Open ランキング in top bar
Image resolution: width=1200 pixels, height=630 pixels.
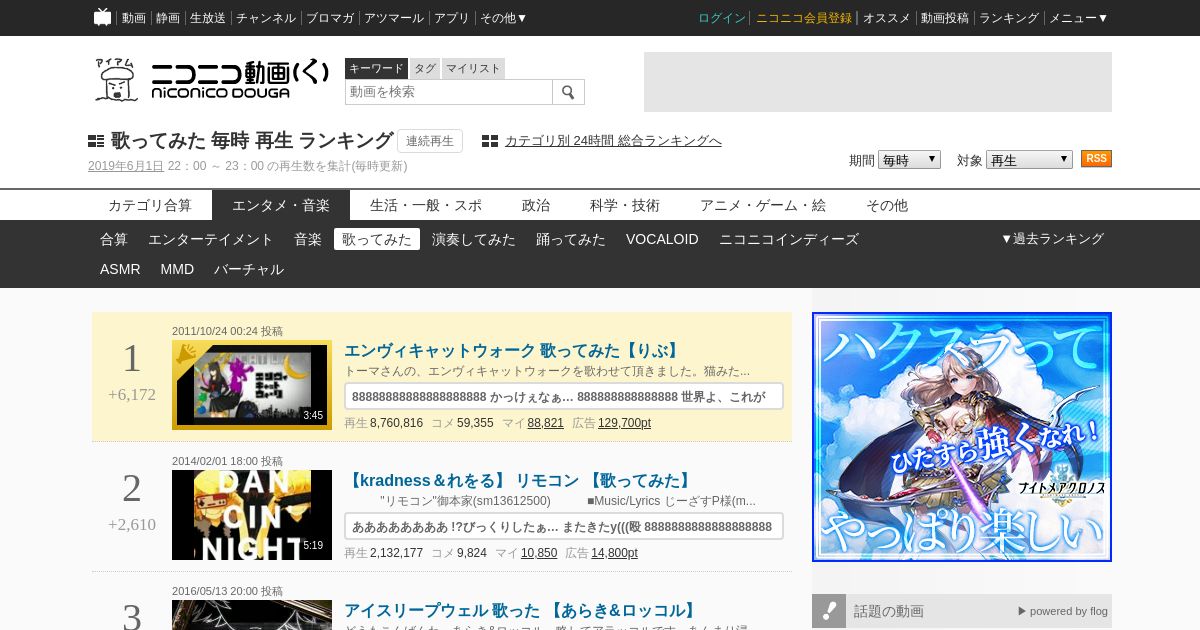(1009, 18)
